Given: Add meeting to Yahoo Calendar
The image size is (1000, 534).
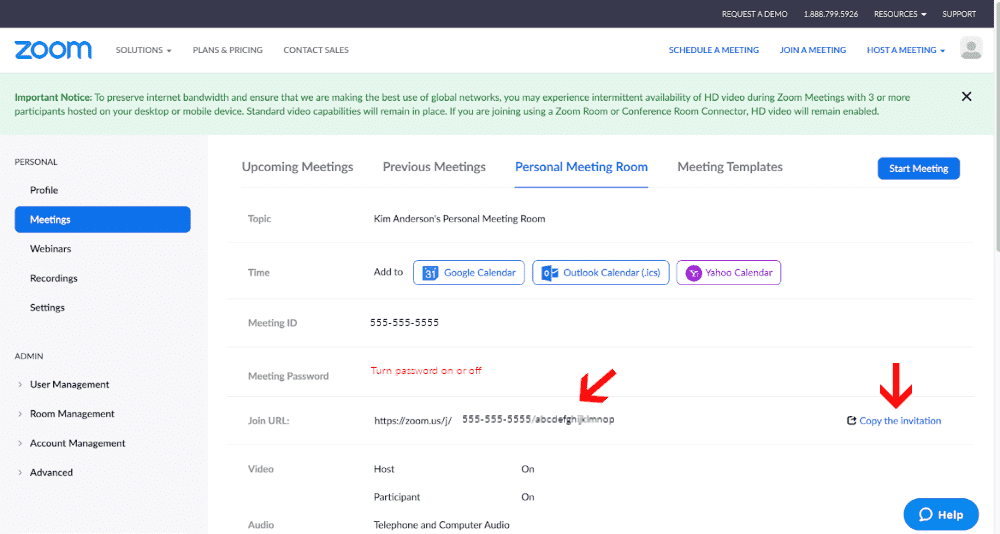Looking at the screenshot, I should pyautogui.click(x=728, y=272).
